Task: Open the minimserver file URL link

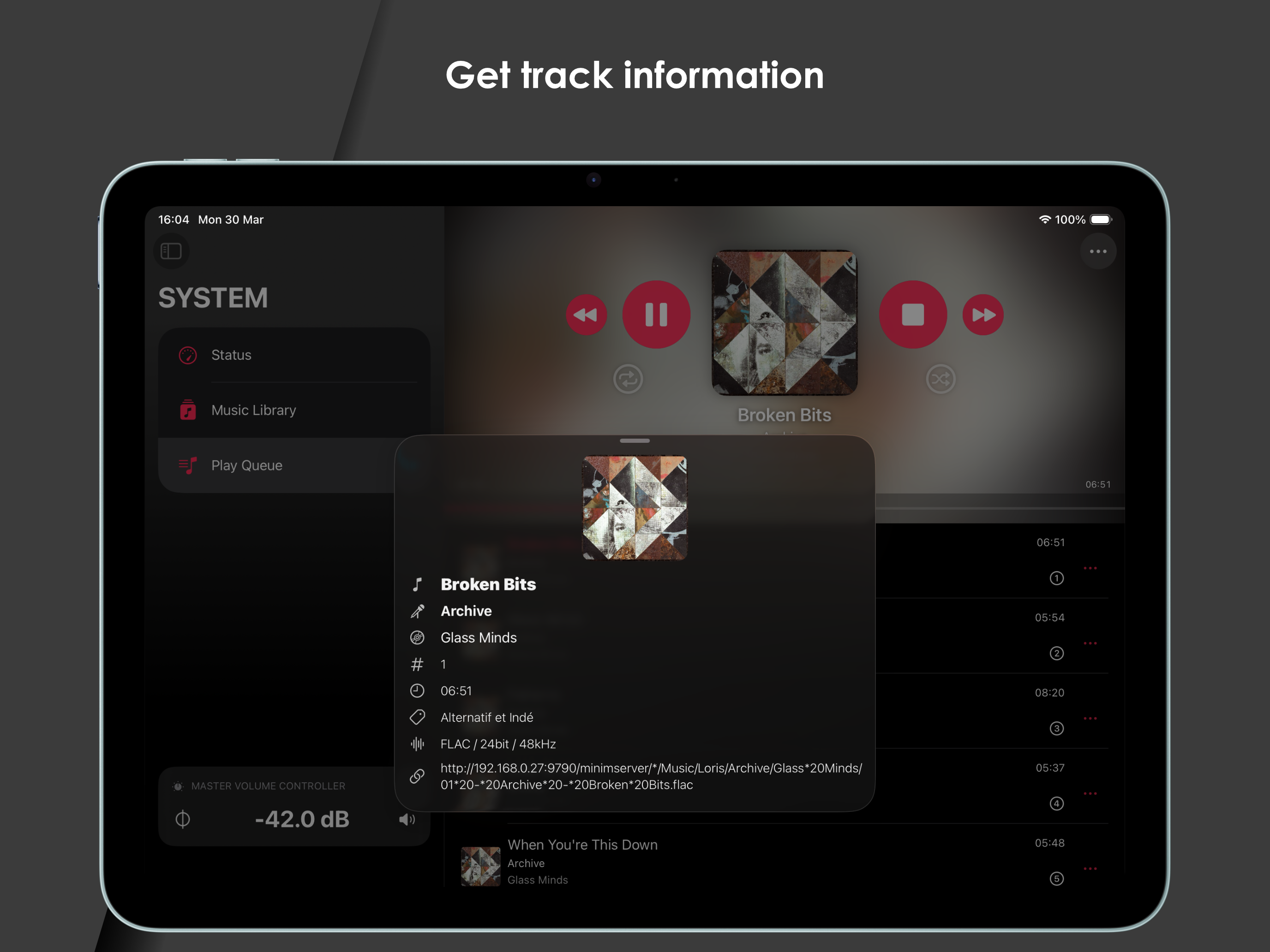Action: 651,776
